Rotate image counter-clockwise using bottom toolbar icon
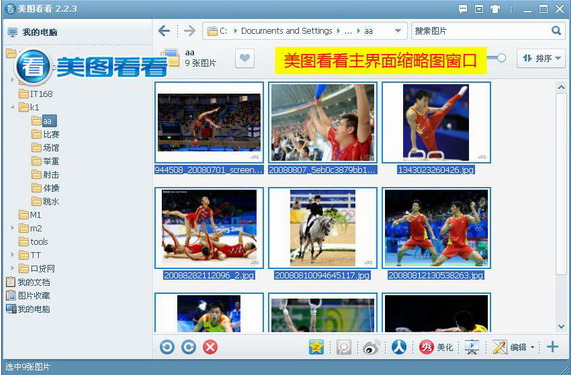572x375 pixels. coord(167,347)
